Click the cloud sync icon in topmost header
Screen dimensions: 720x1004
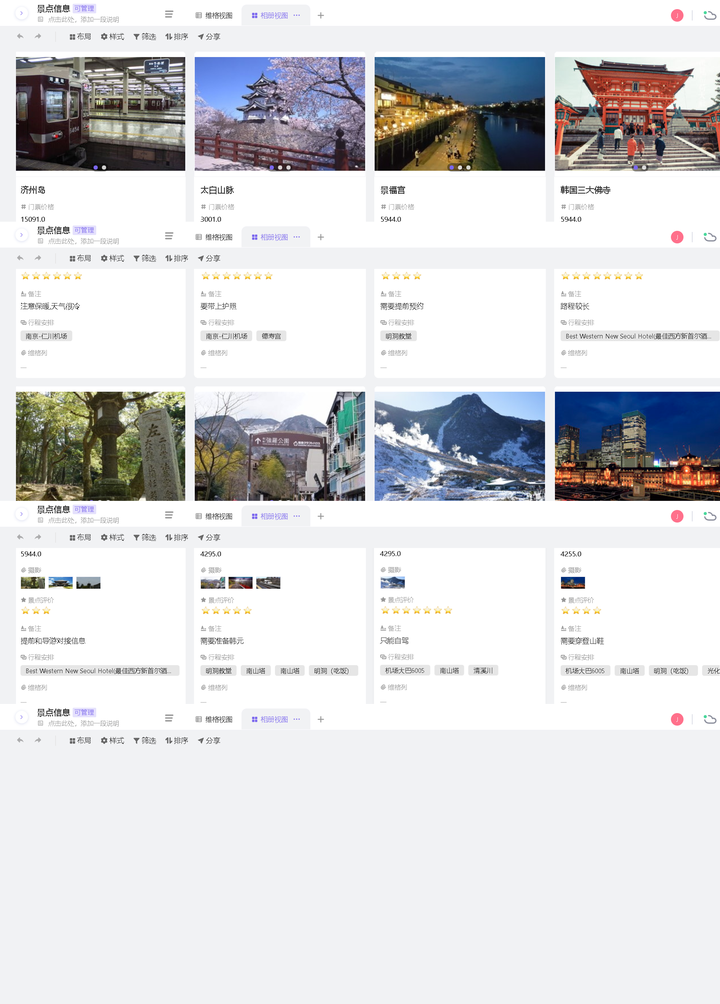tap(710, 15)
